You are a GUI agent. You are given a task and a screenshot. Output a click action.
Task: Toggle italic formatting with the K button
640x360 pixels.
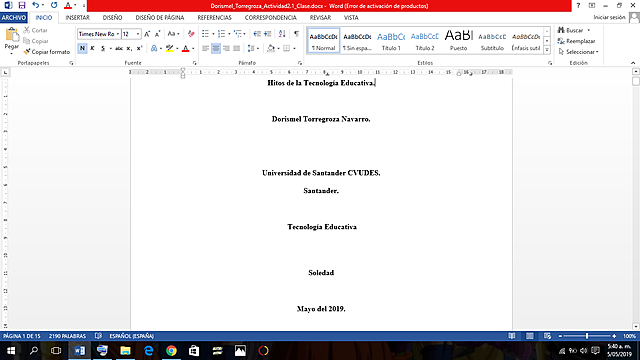tap(92, 48)
